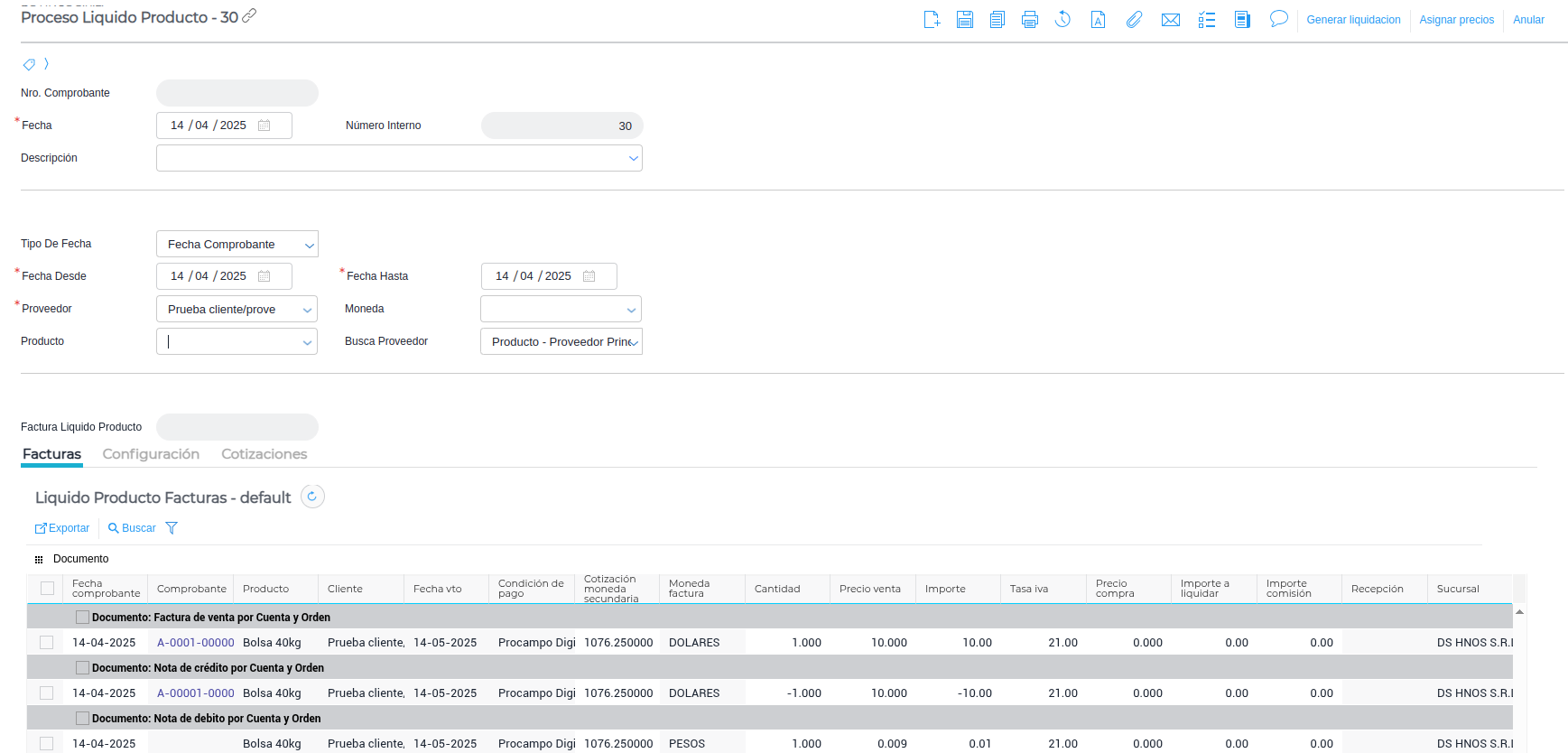Open history with the clock arrow icon

pos(1062,20)
